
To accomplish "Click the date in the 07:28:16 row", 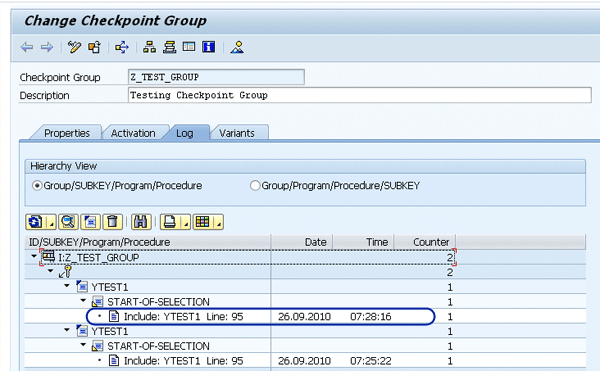I will tap(304, 317).
